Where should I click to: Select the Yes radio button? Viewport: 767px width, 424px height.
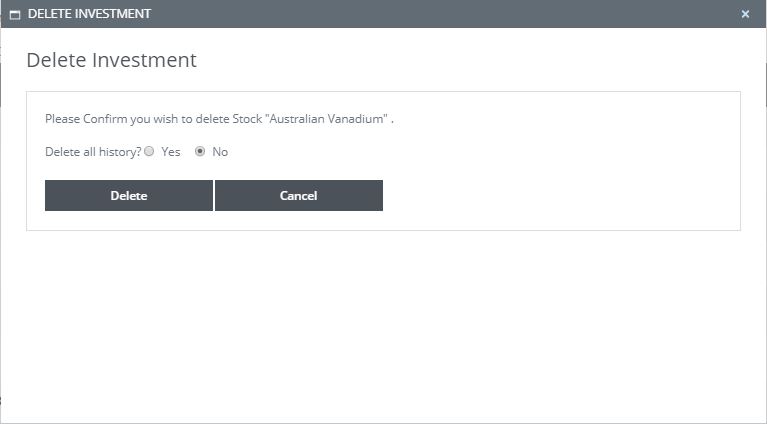[149, 152]
